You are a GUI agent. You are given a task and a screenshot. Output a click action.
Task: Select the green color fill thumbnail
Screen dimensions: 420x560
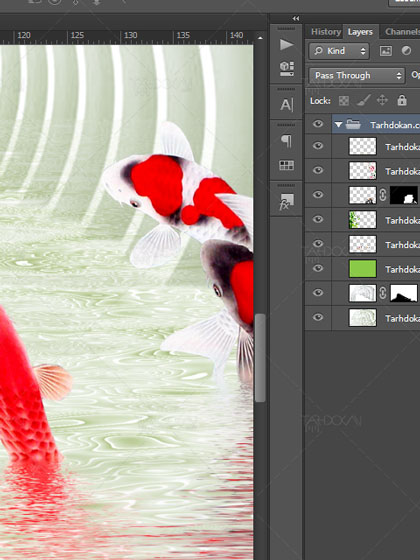coord(362,269)
